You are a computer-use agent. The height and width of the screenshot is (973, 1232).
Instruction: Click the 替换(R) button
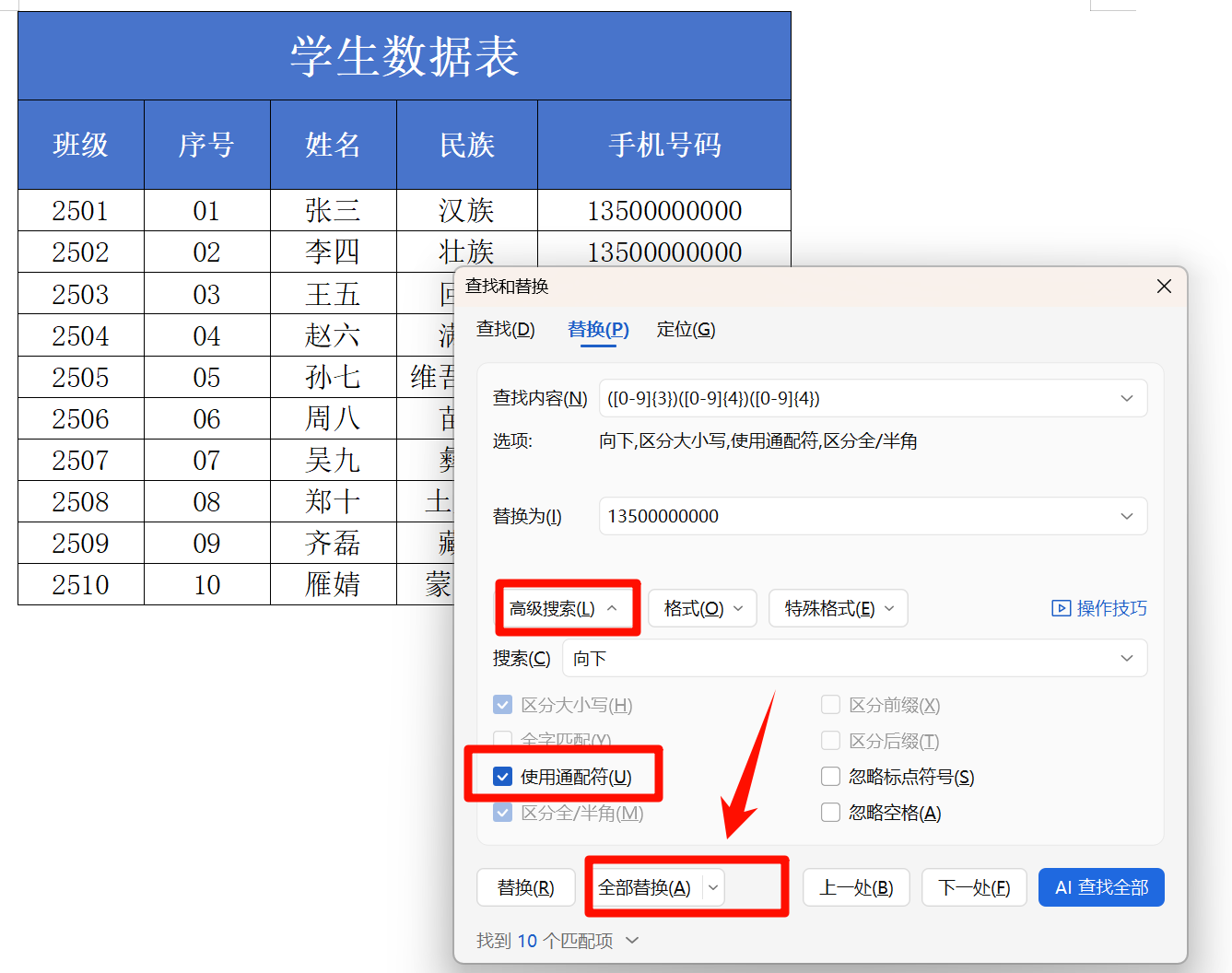click(x=525, y=887)
